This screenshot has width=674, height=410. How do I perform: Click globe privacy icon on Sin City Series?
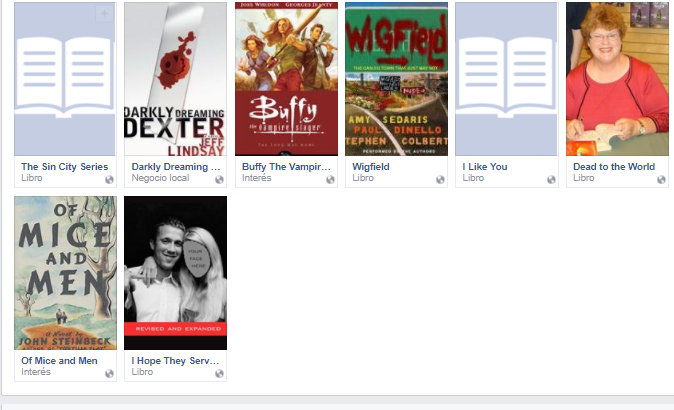[110, 180]
